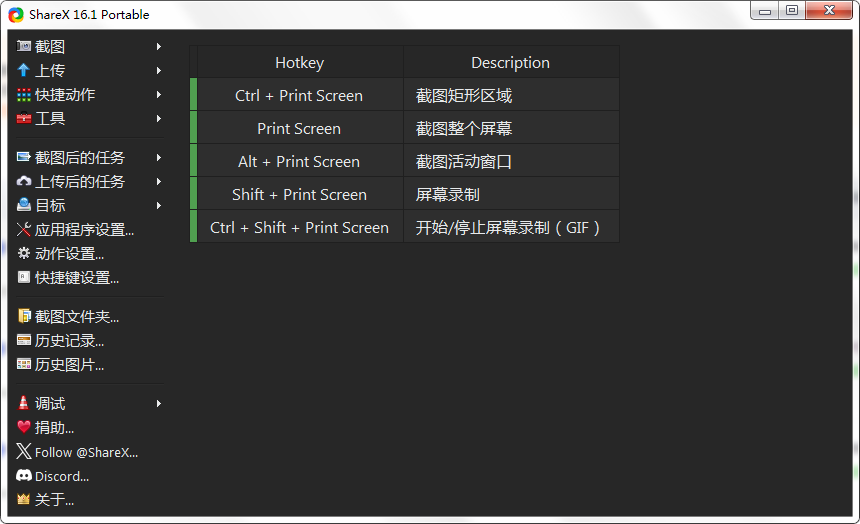Image resolution: width=860 pixels, height=524 pixels.
Task: Click the colorful grid icon for 快捷动作
Action: 24,95
